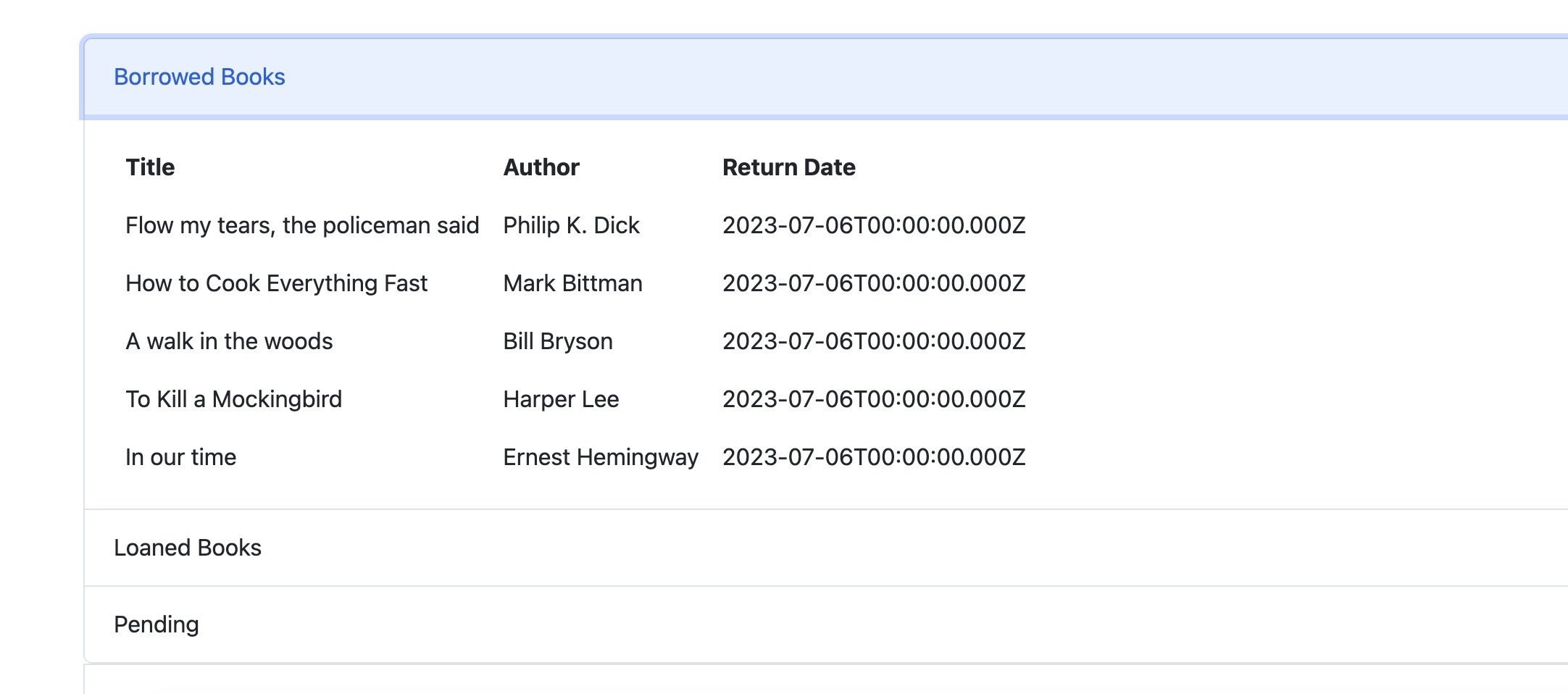The width and height of the screenshot is (1568, 694).
Task: Expand the Loaned Books section
Action: [826, 548]
